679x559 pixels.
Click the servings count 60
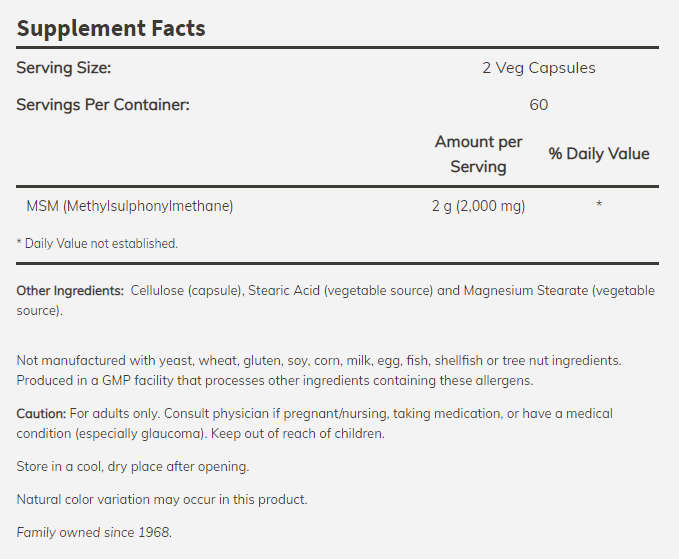pos(538,104)
